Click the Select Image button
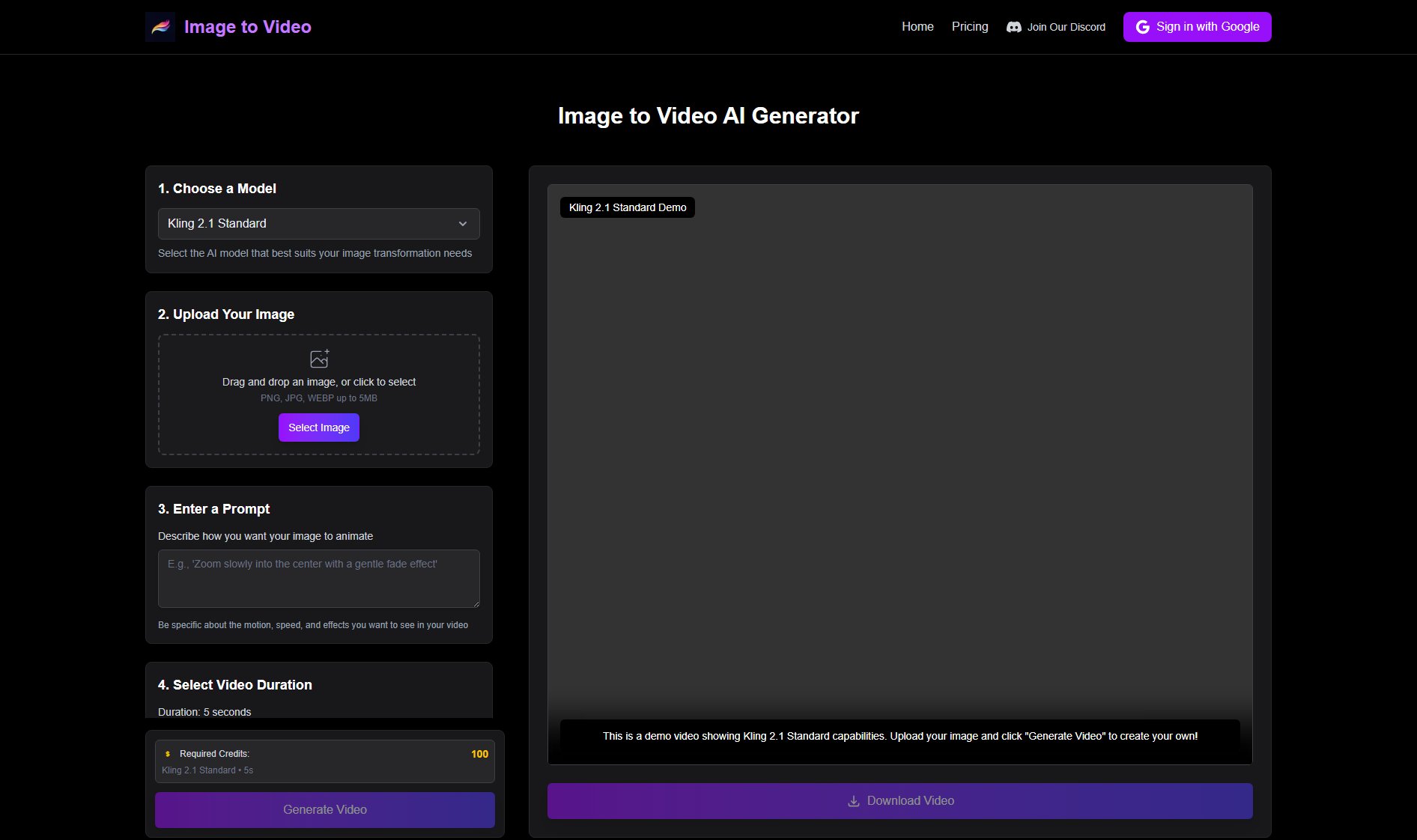This screenshot has height=840, width=1417. [318, 427]
